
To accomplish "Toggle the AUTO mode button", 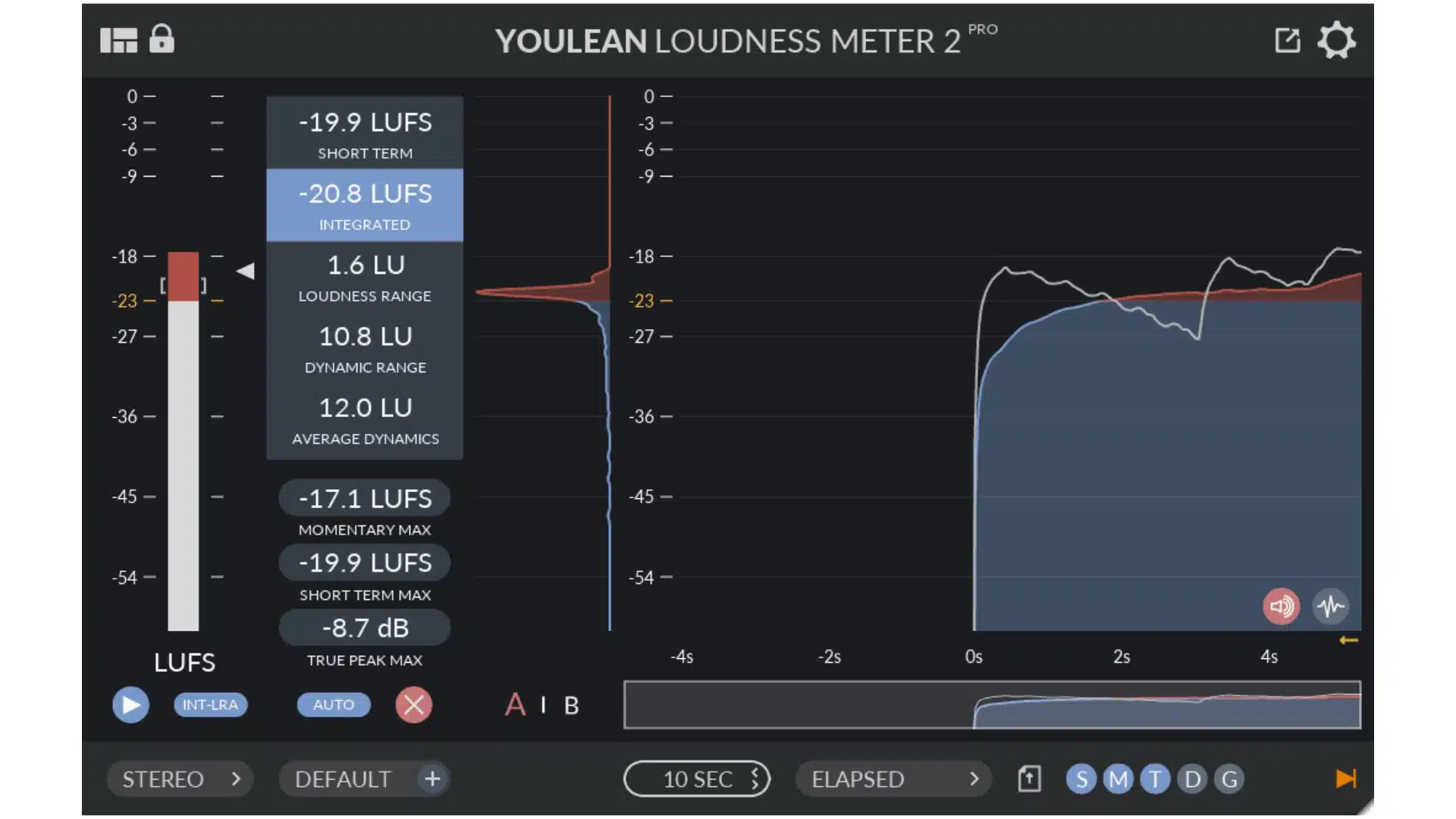I will click(334, 704).
